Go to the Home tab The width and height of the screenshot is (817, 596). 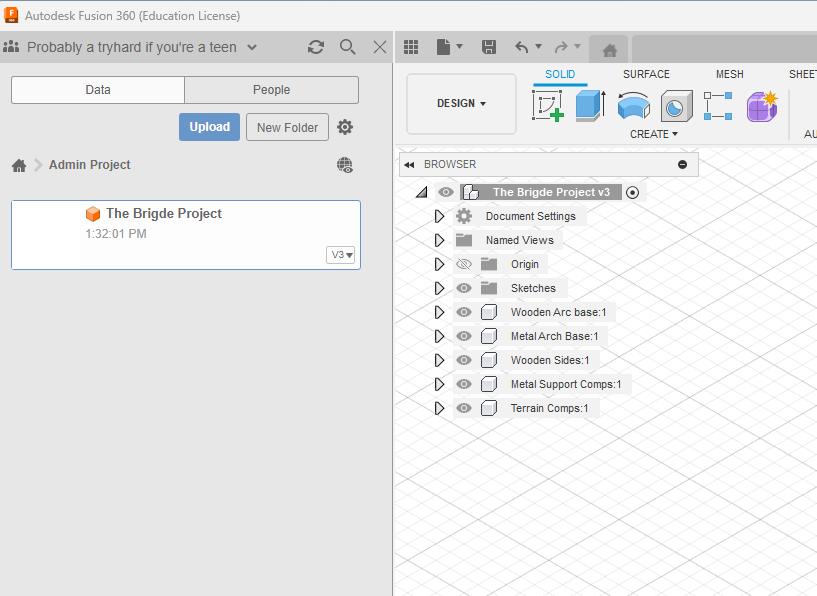pos(610,51)
